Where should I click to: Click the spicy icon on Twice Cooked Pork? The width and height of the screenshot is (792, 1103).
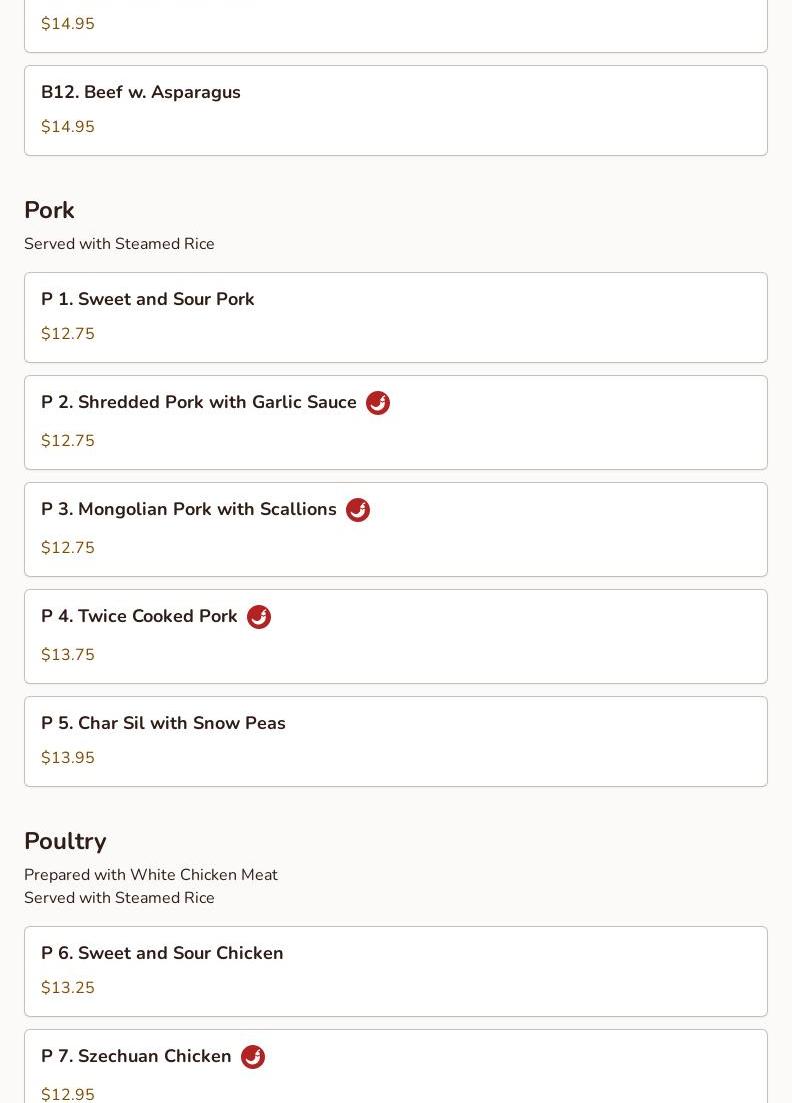tap(259, 617)
